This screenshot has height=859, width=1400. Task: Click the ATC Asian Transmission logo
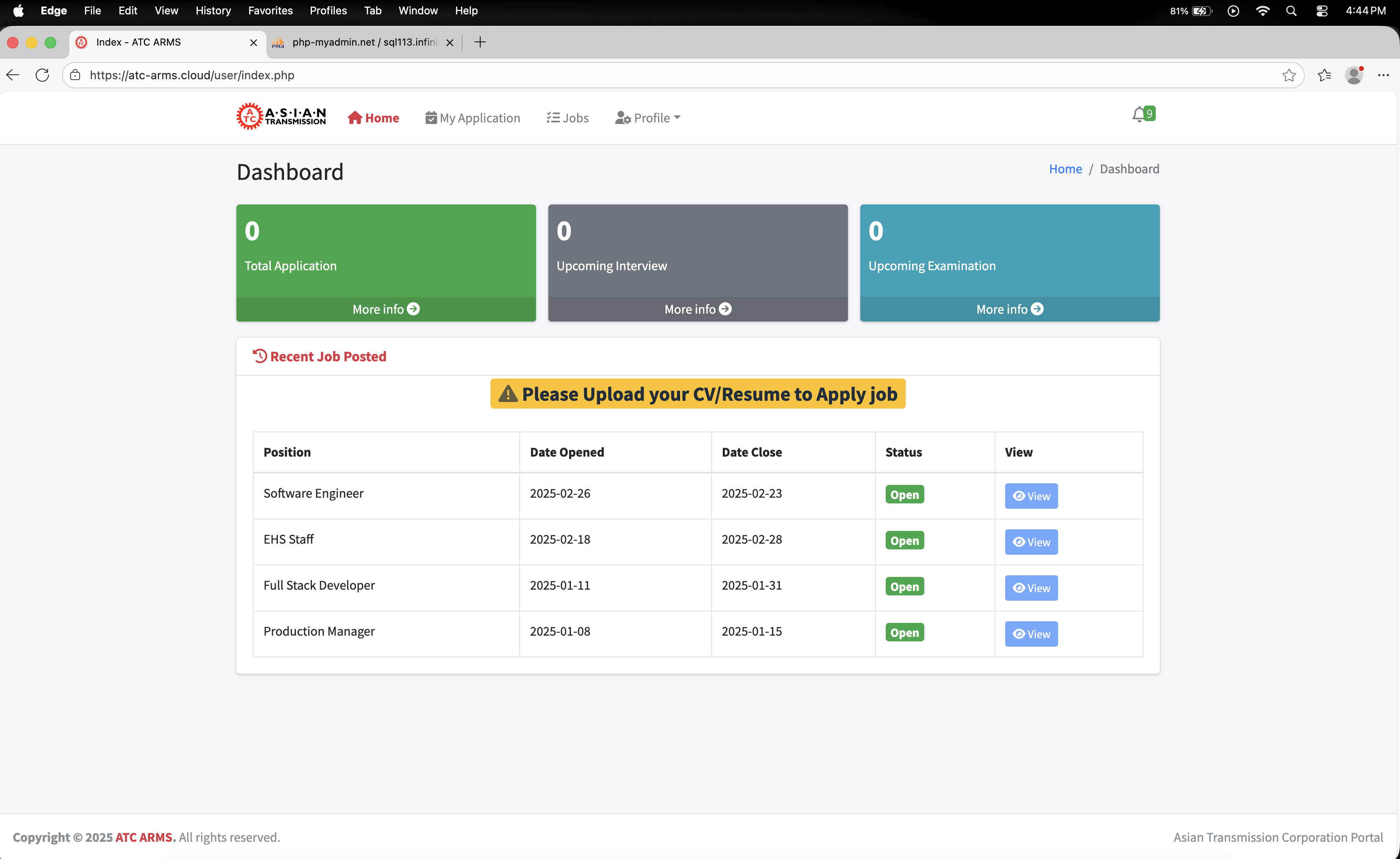point(281,117)
